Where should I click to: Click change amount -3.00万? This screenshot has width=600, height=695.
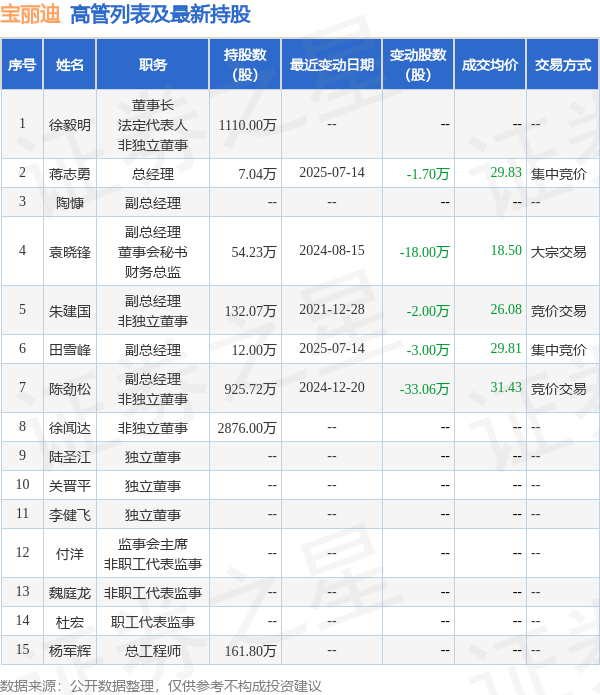point(428,350)
